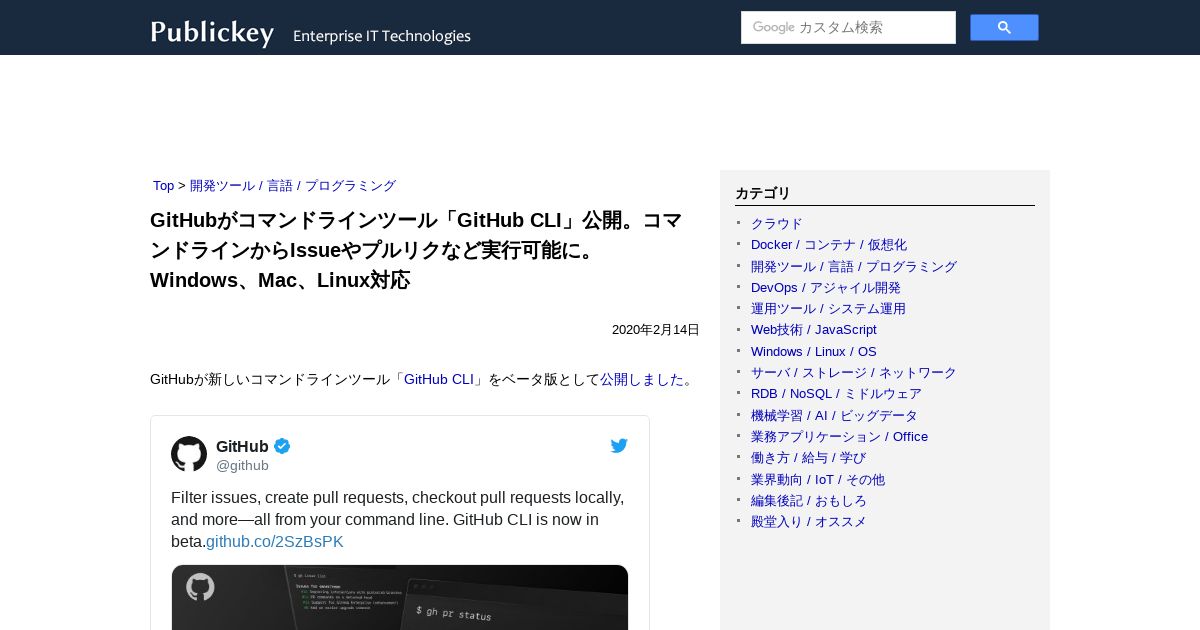Follow the 公開しました link
1200x630 pixels.
(641, 380)
